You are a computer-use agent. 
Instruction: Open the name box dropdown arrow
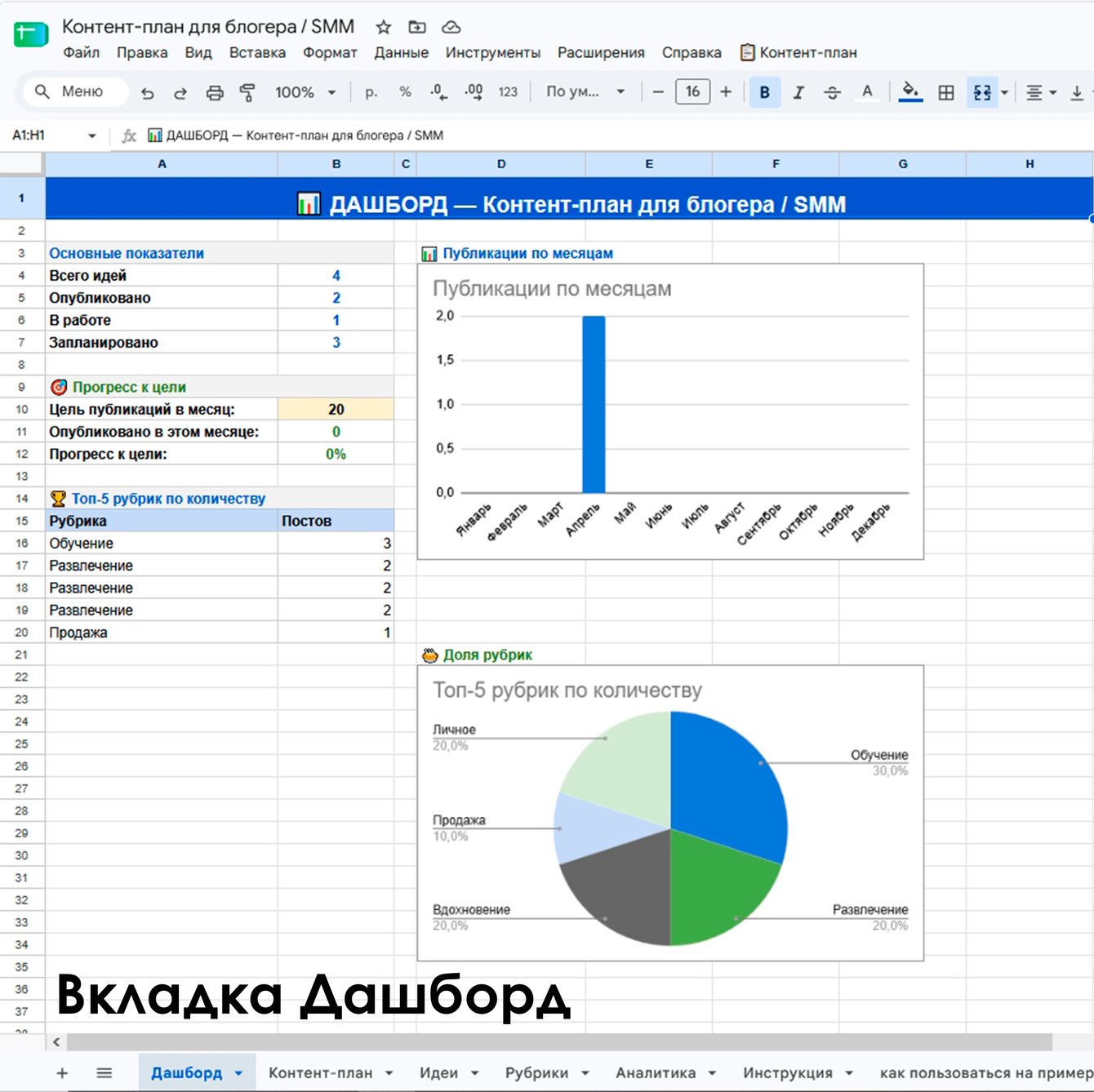91,135
